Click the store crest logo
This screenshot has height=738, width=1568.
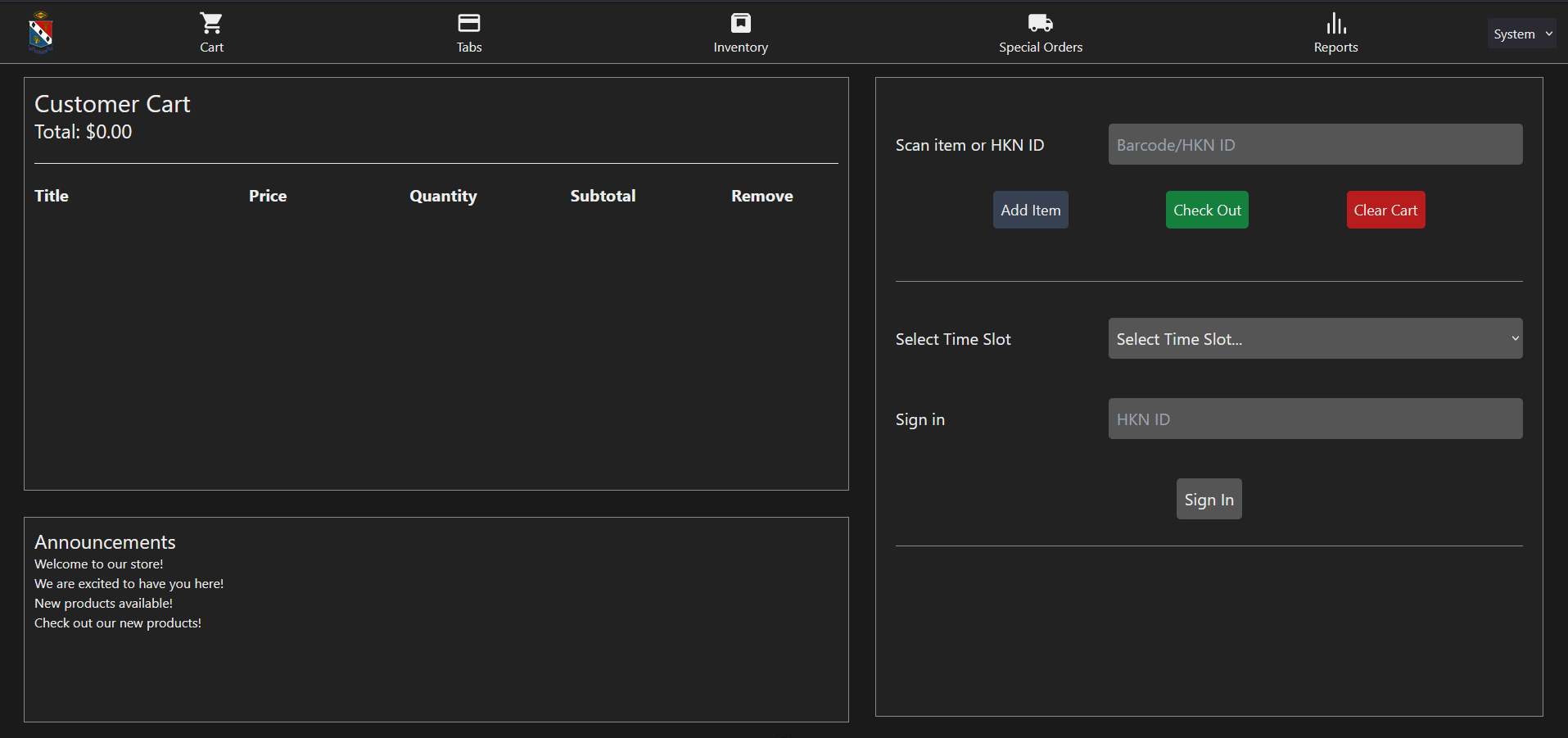[40, 33]
